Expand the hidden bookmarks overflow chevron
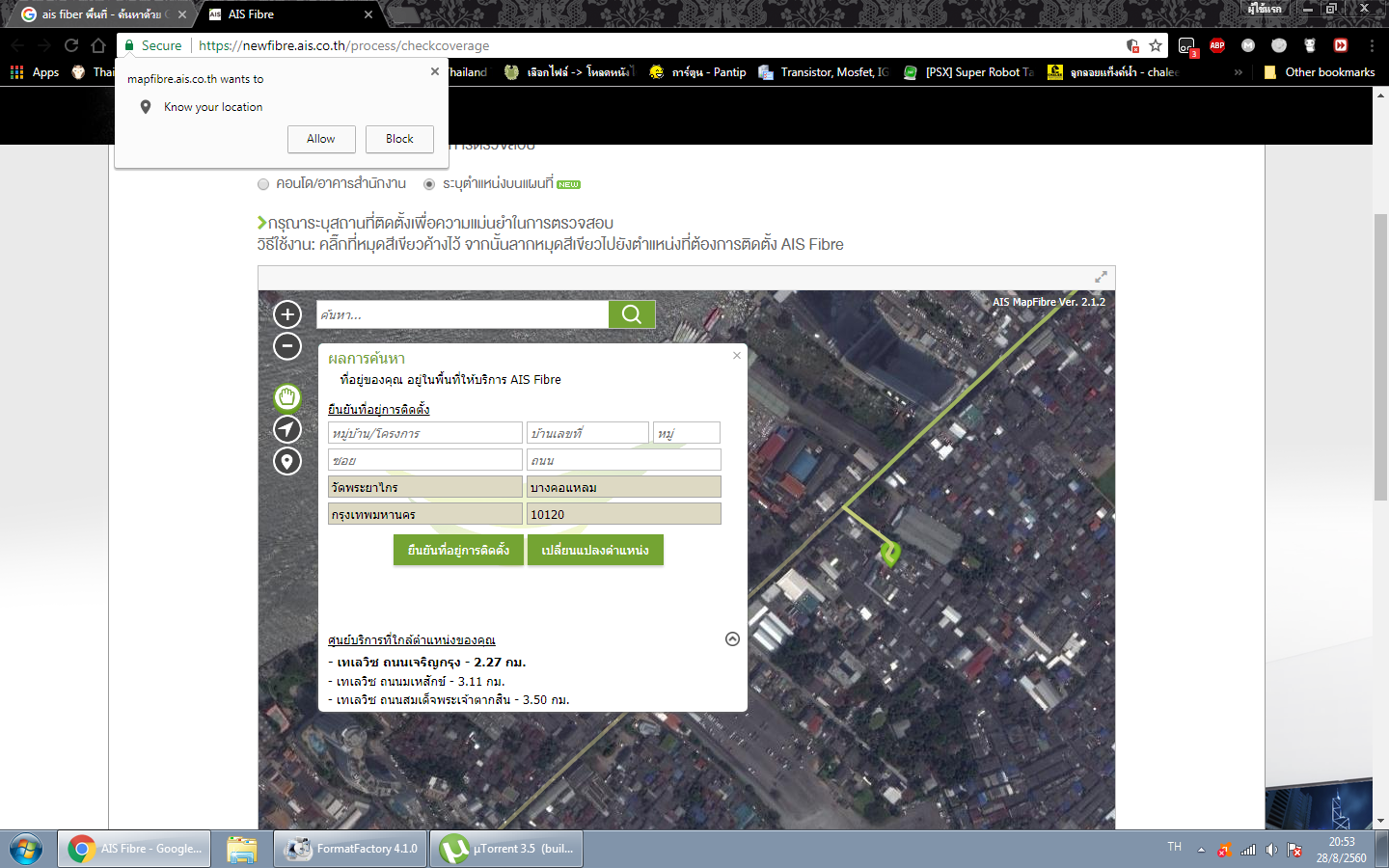Image resolution: width=1389 pixels, height=868 pixels. tap(1239, 72)
